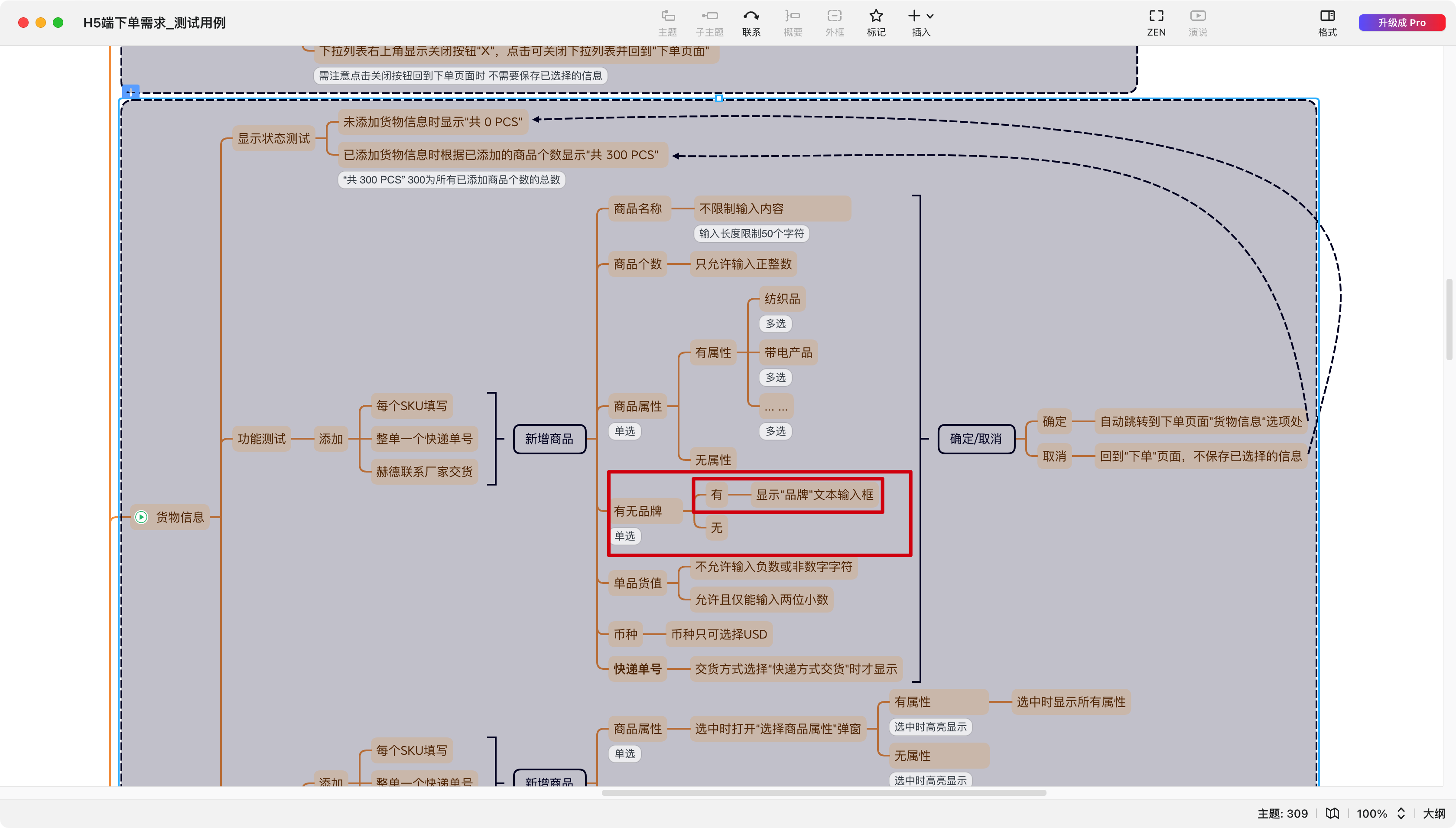
Task: Click the vertical scrollbar thumb on right
Action: click(x=1449, y=319)
